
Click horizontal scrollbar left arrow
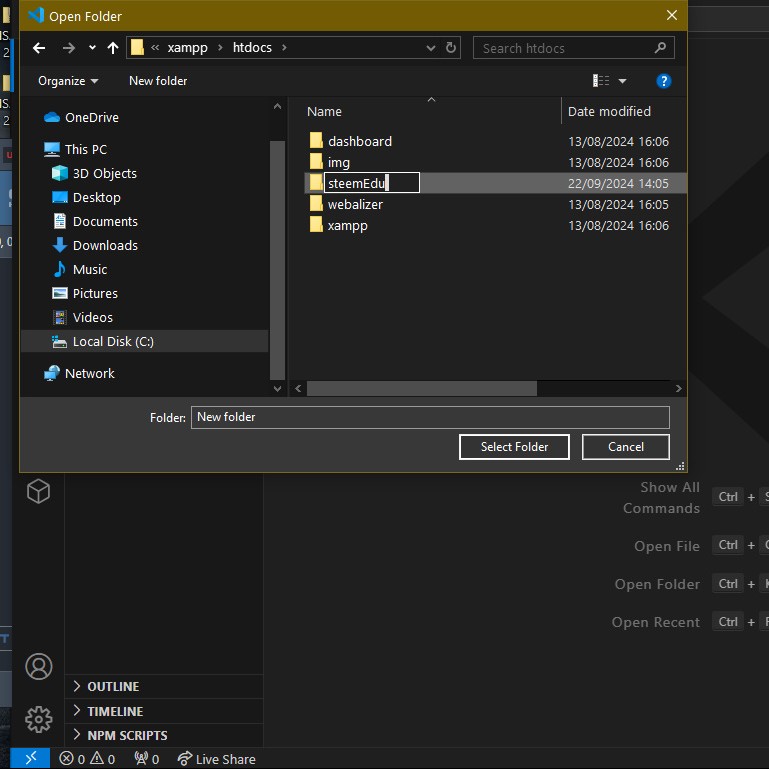(x=298, y=388)
